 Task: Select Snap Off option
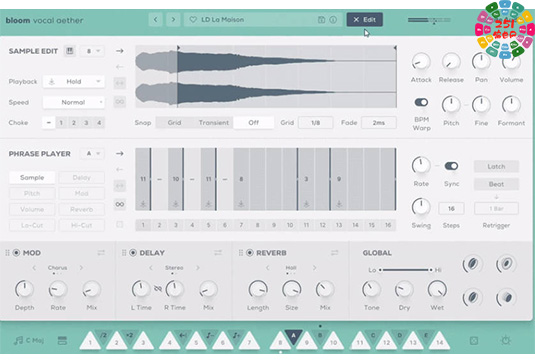point(254,122)
